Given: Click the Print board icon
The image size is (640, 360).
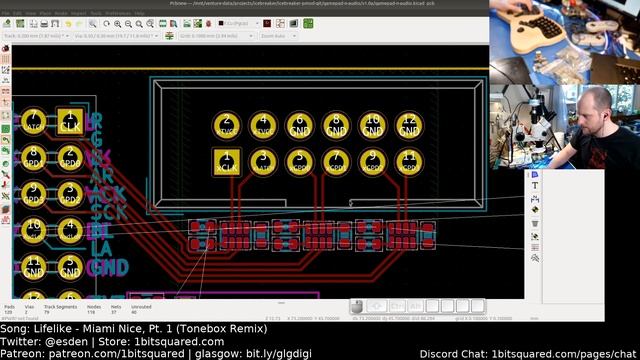Looking at the screenshot, I should [44, 24].
